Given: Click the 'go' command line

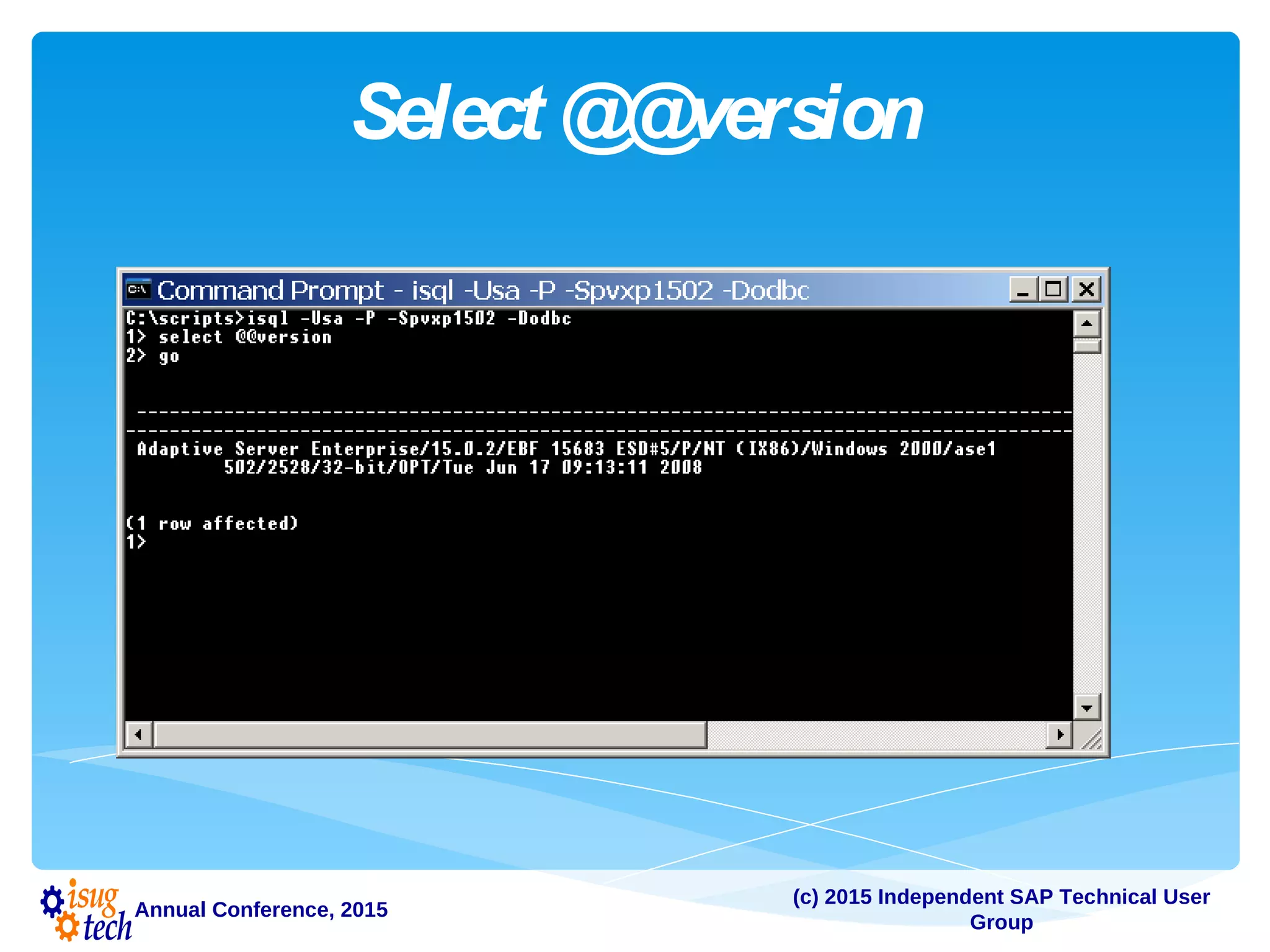Looking at the screenshot, I should tap(153, 356).
